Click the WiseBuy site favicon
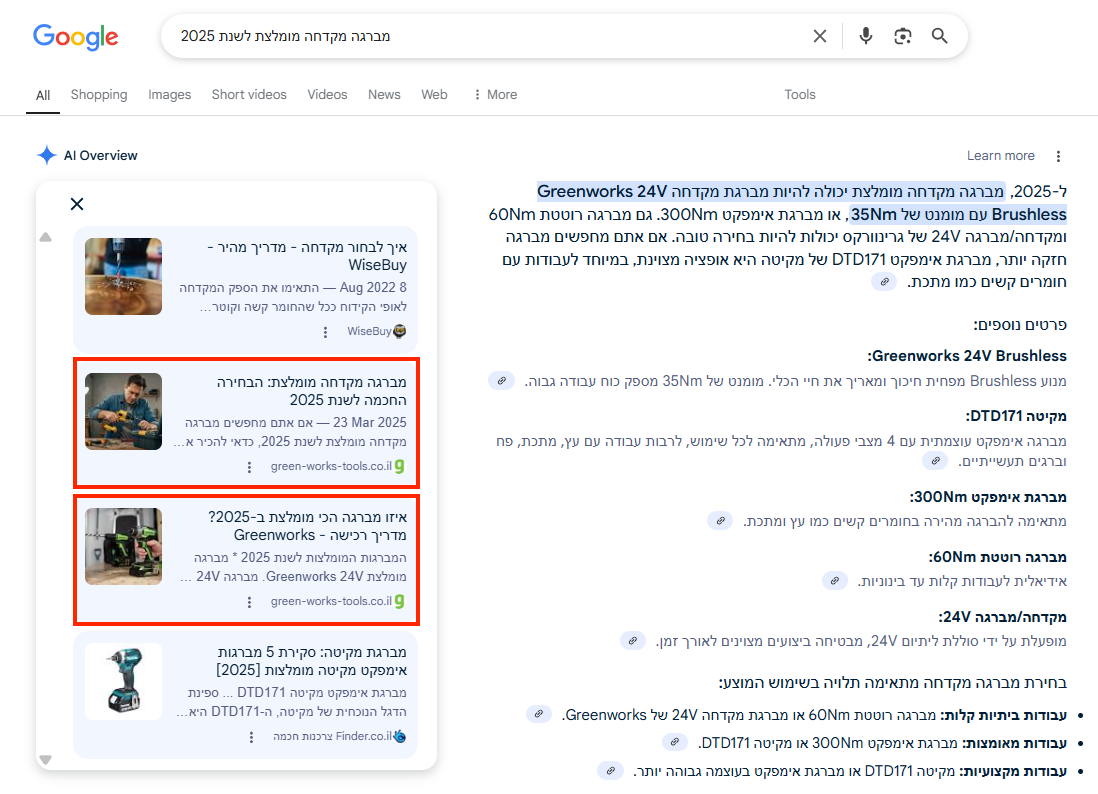 (x=400, y=331)
